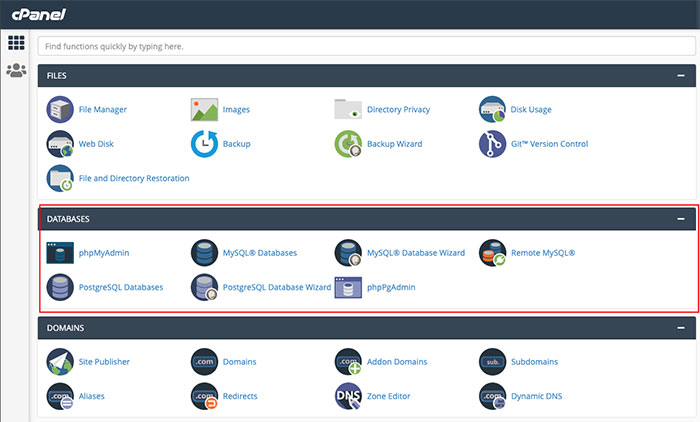
Task: Open the Directory Privacy link
Action: [x=398, y=109]
